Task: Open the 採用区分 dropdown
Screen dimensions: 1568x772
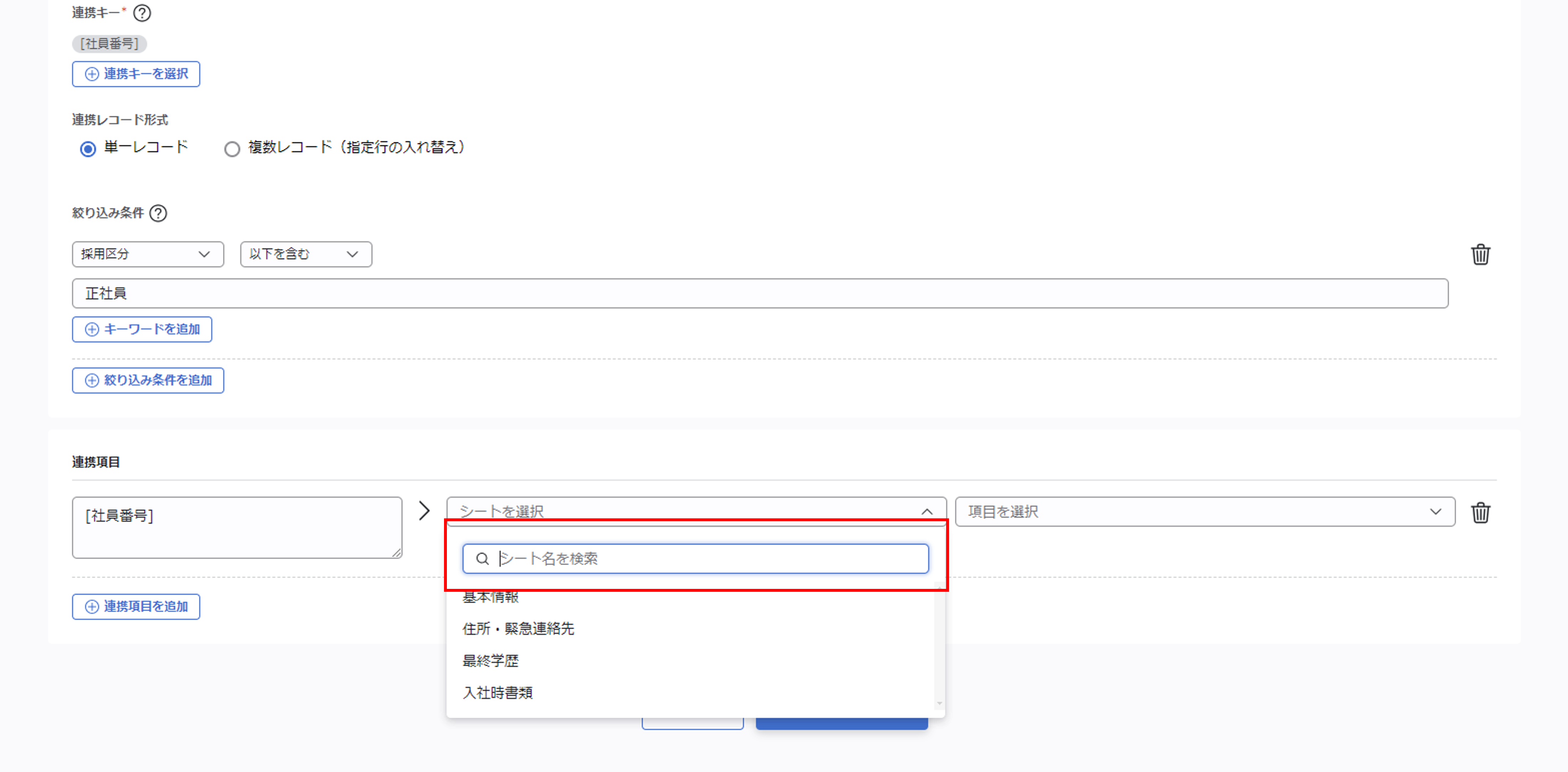Action: point(147,254)
